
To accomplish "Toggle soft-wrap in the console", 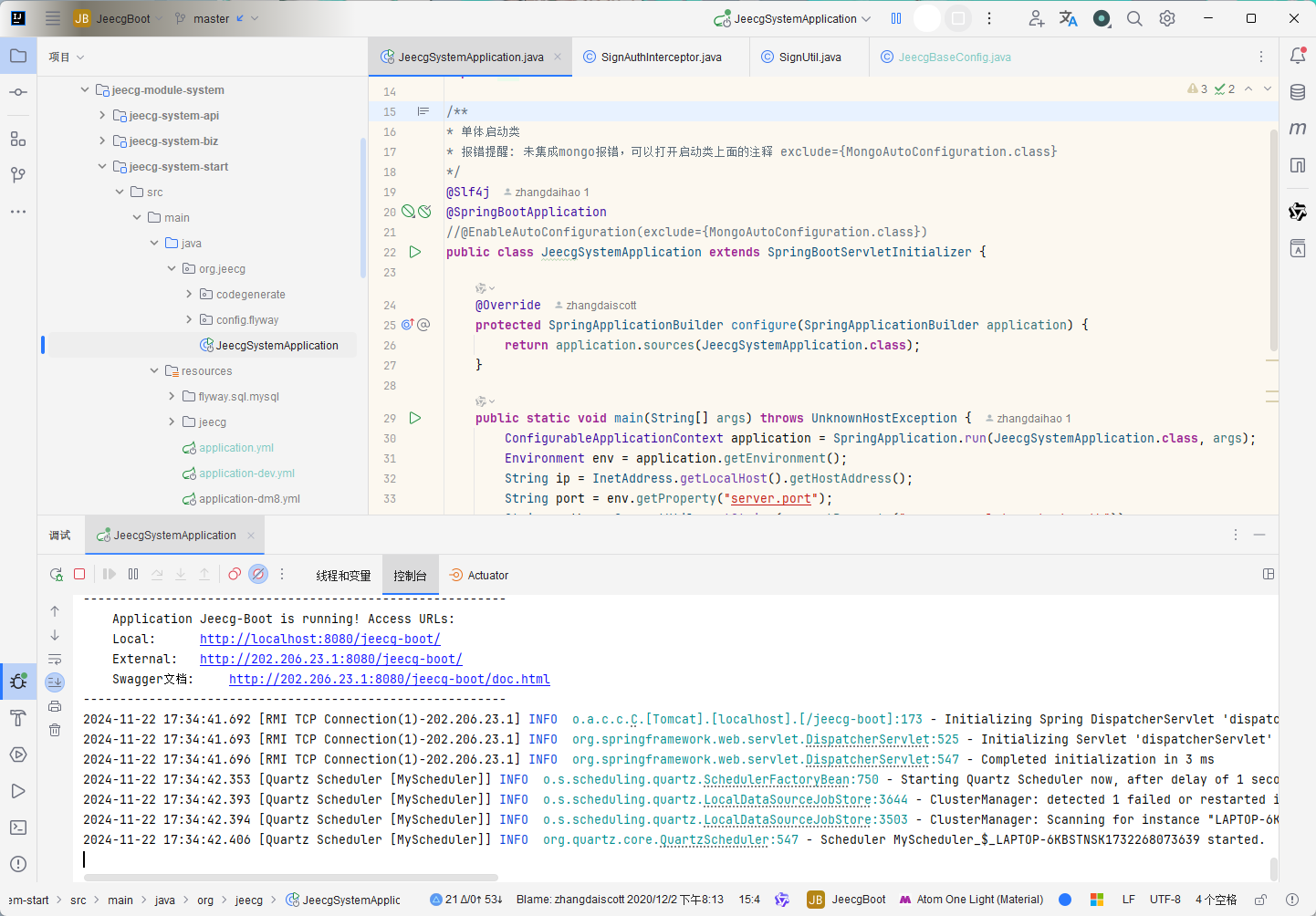I will click(x=55, y=659).
